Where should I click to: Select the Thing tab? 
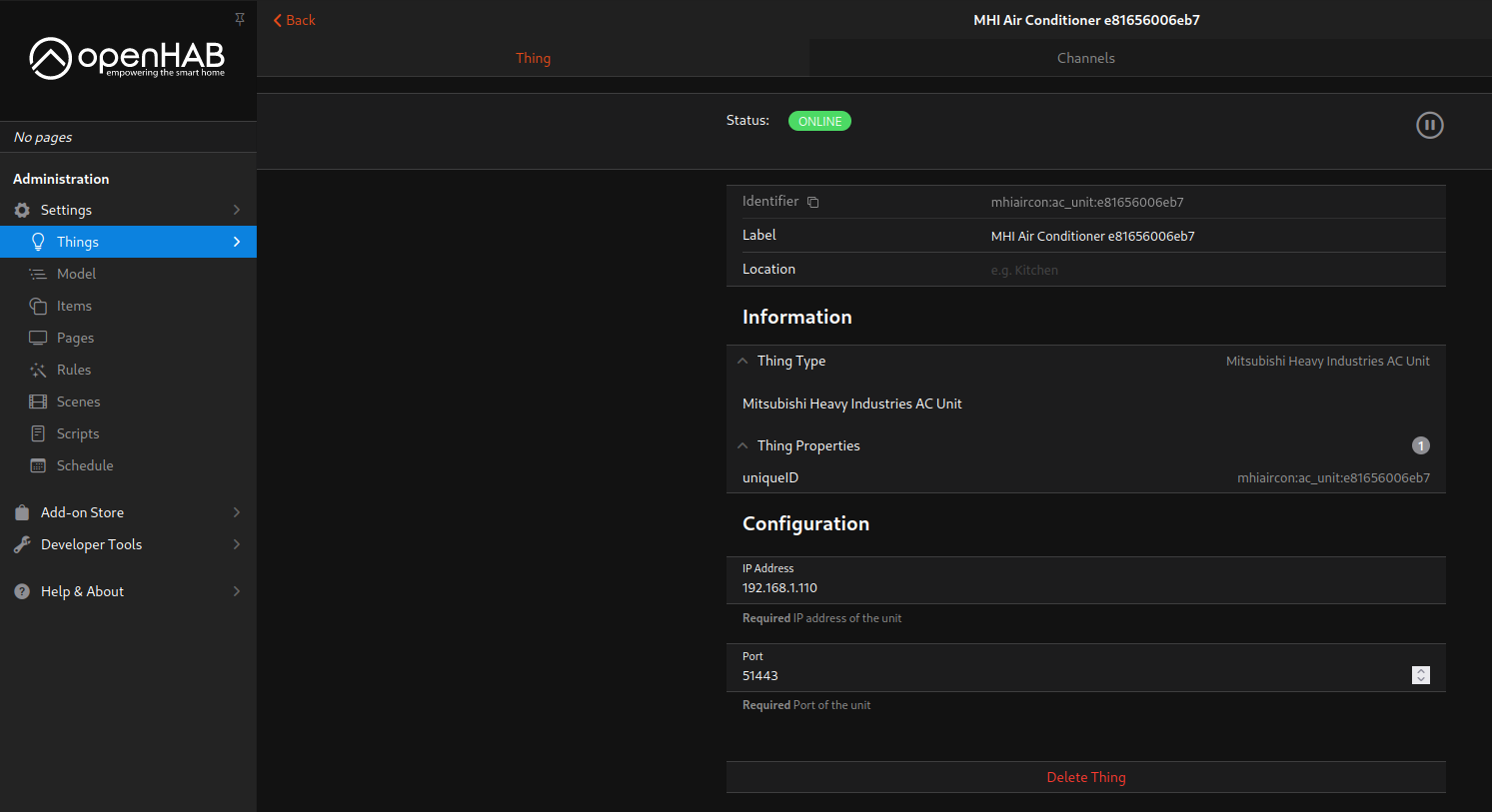(x=533, y=58)
